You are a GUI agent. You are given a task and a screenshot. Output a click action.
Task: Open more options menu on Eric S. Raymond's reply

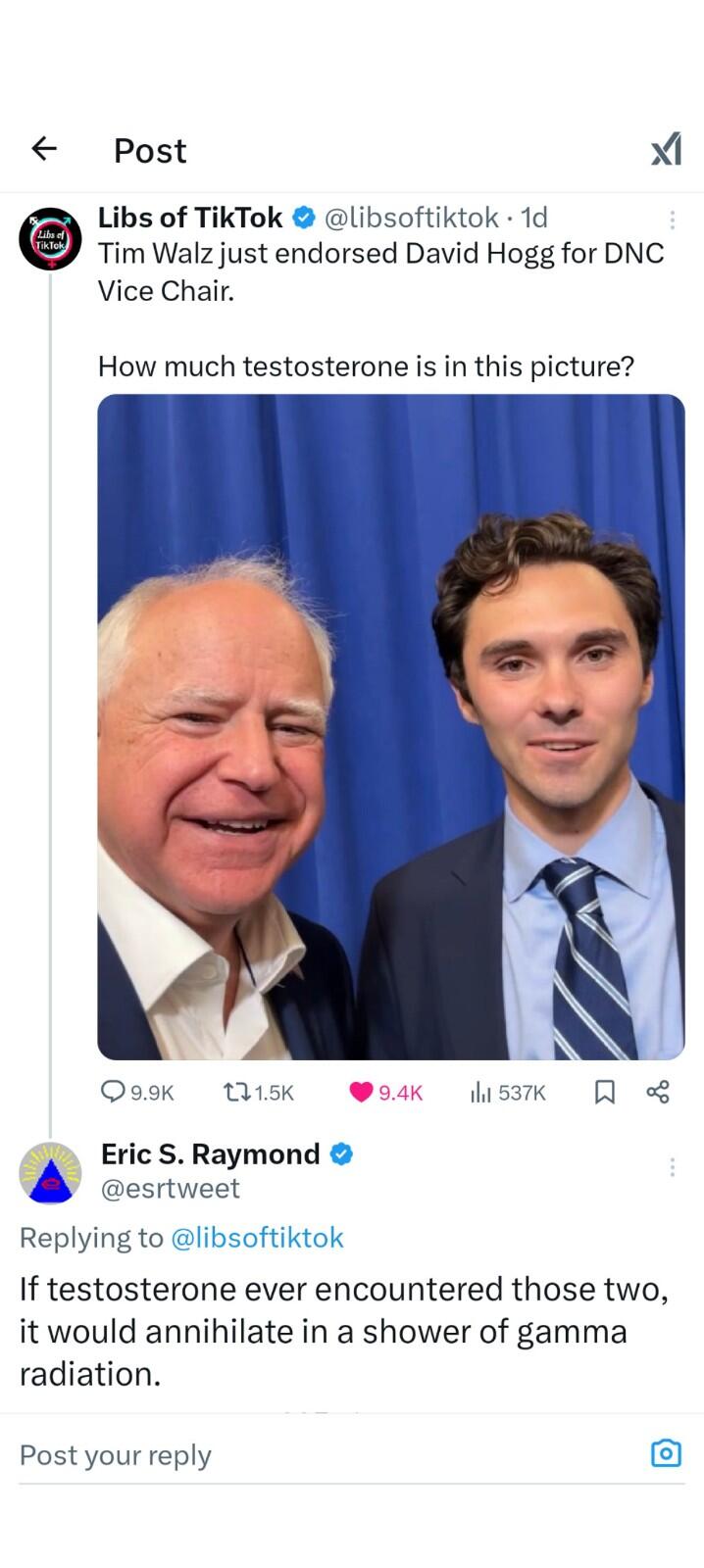point(672,1167)
